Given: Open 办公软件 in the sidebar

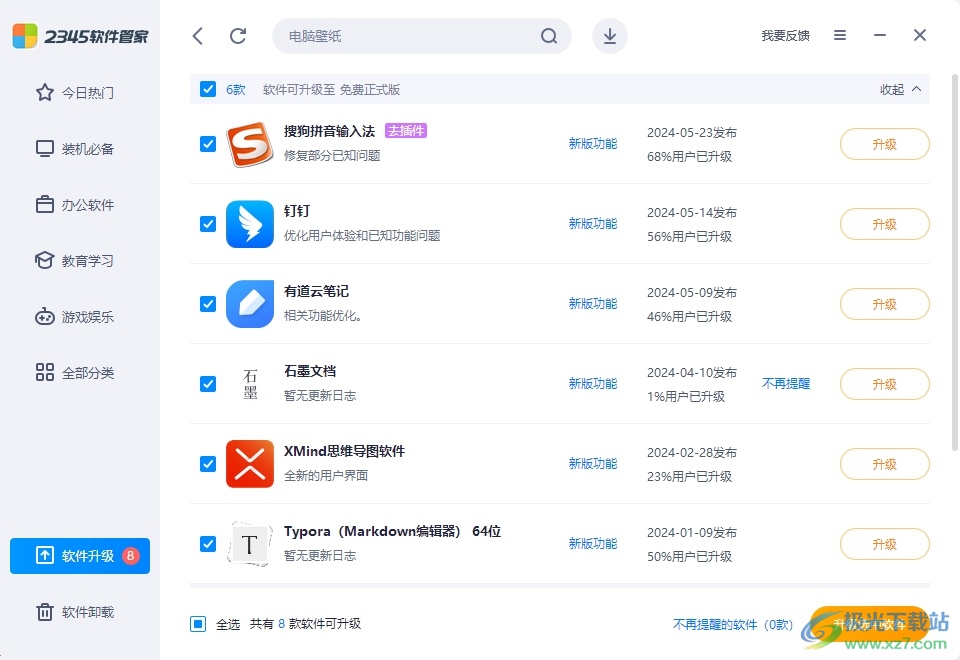Looking at the screenshot, I should pyautogui.click(x=75, y=204).
